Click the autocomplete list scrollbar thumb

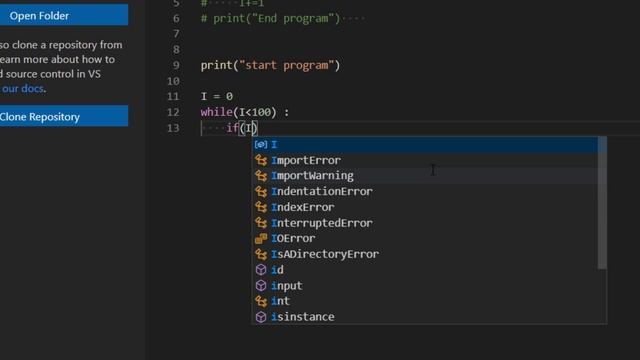(602, 203)
